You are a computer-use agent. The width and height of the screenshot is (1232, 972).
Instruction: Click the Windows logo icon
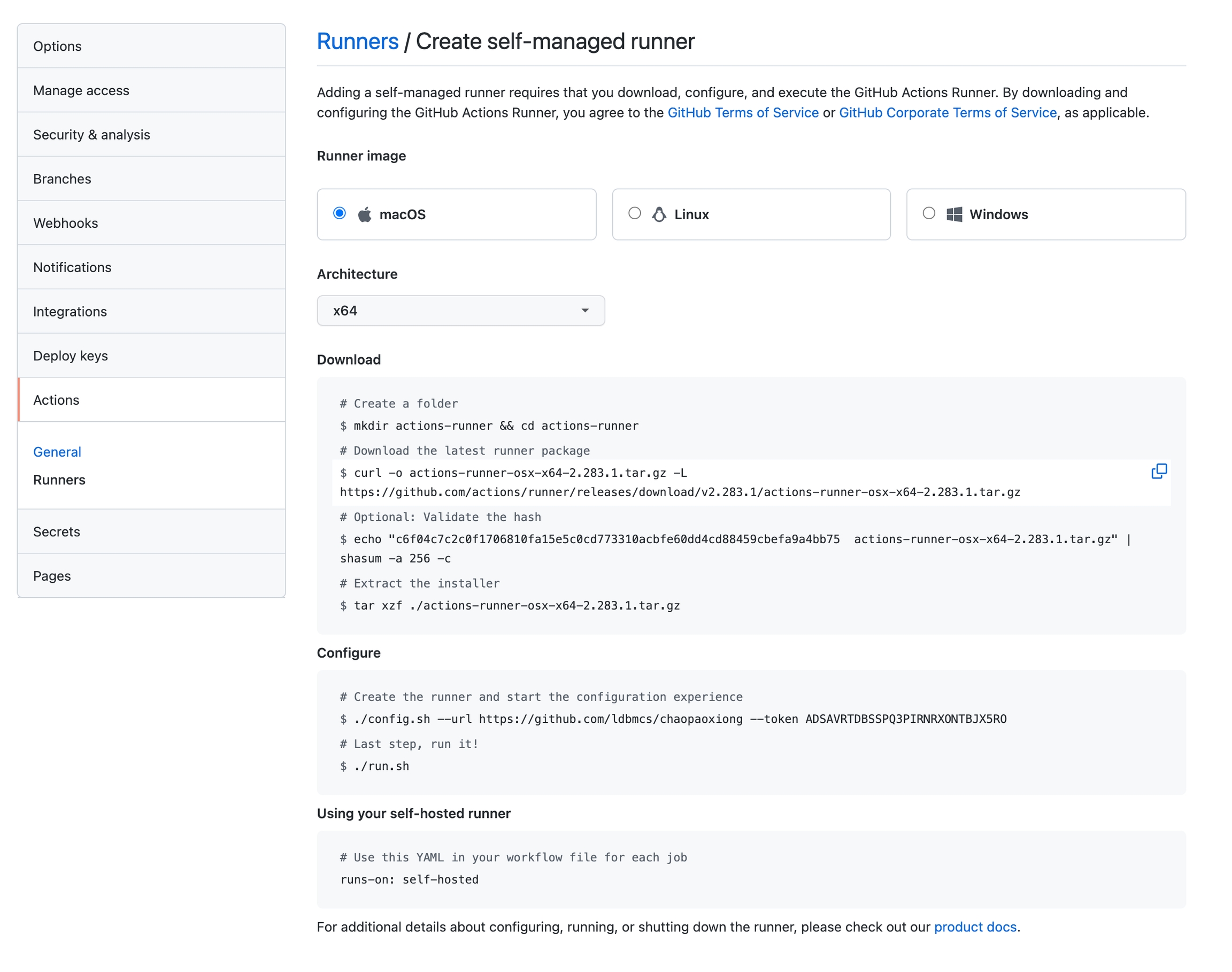[954, 214]
